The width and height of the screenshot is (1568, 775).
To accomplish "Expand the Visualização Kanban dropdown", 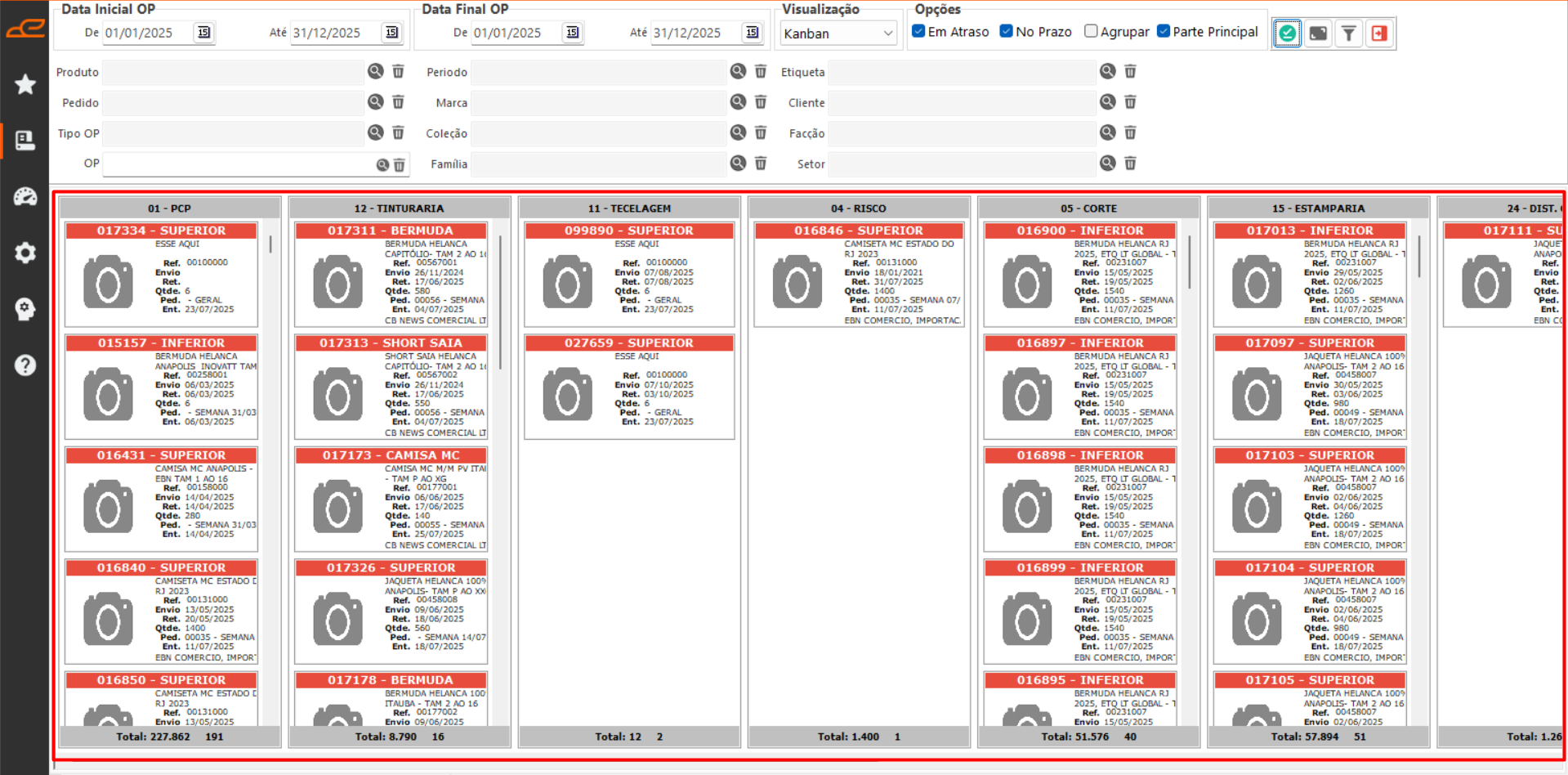I will (839, 34).
